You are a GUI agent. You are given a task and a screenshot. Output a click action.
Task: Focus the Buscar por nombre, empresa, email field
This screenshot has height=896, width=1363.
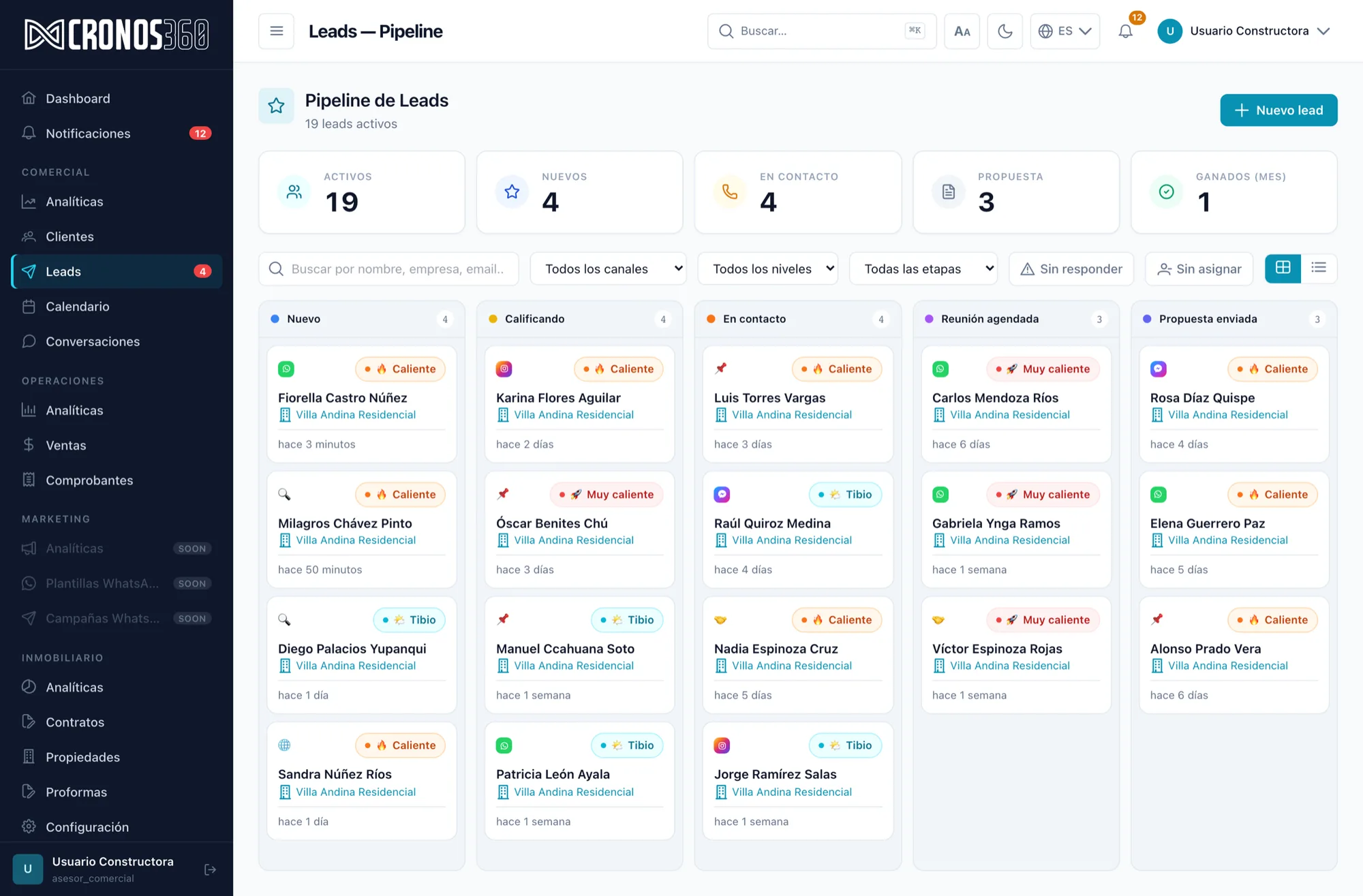[x=388, y=269]
